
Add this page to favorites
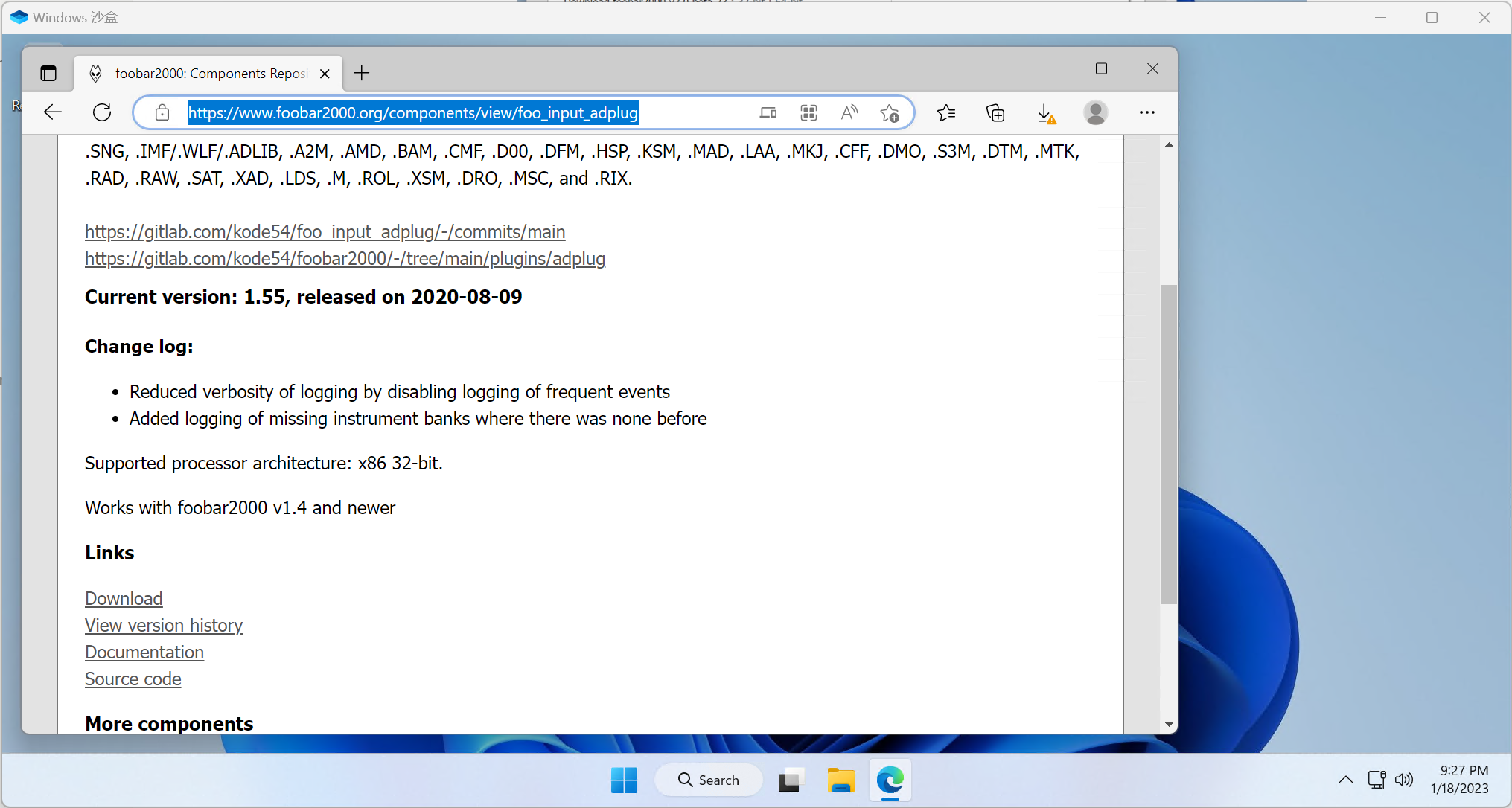[x=889, y=112]
